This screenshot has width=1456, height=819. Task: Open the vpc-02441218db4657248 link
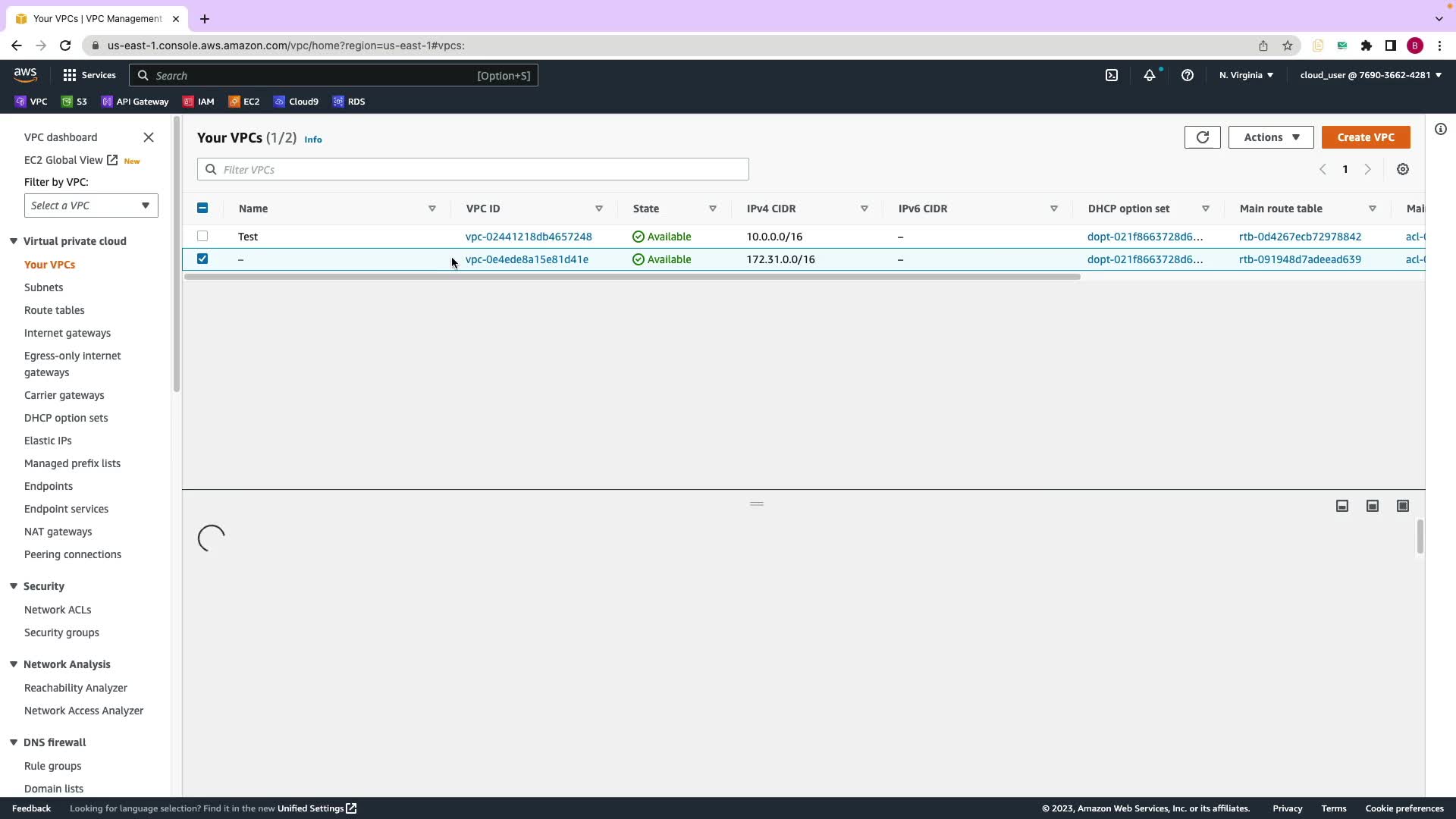click(x=529, y=237)
